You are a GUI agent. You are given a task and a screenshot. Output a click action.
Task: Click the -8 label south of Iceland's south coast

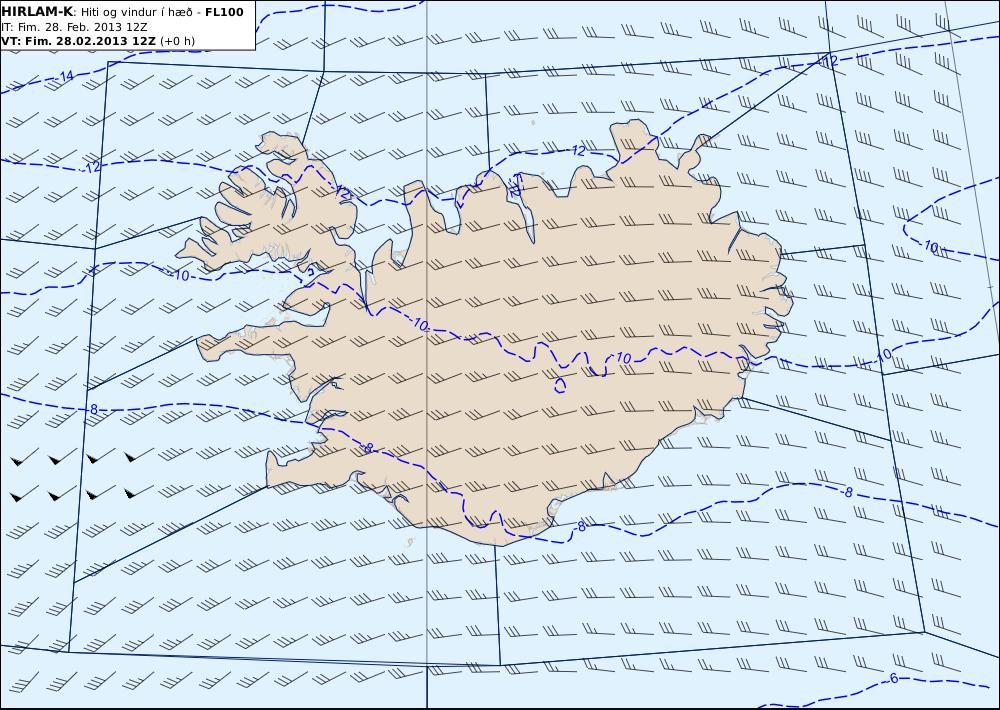(x=579, y=527)
